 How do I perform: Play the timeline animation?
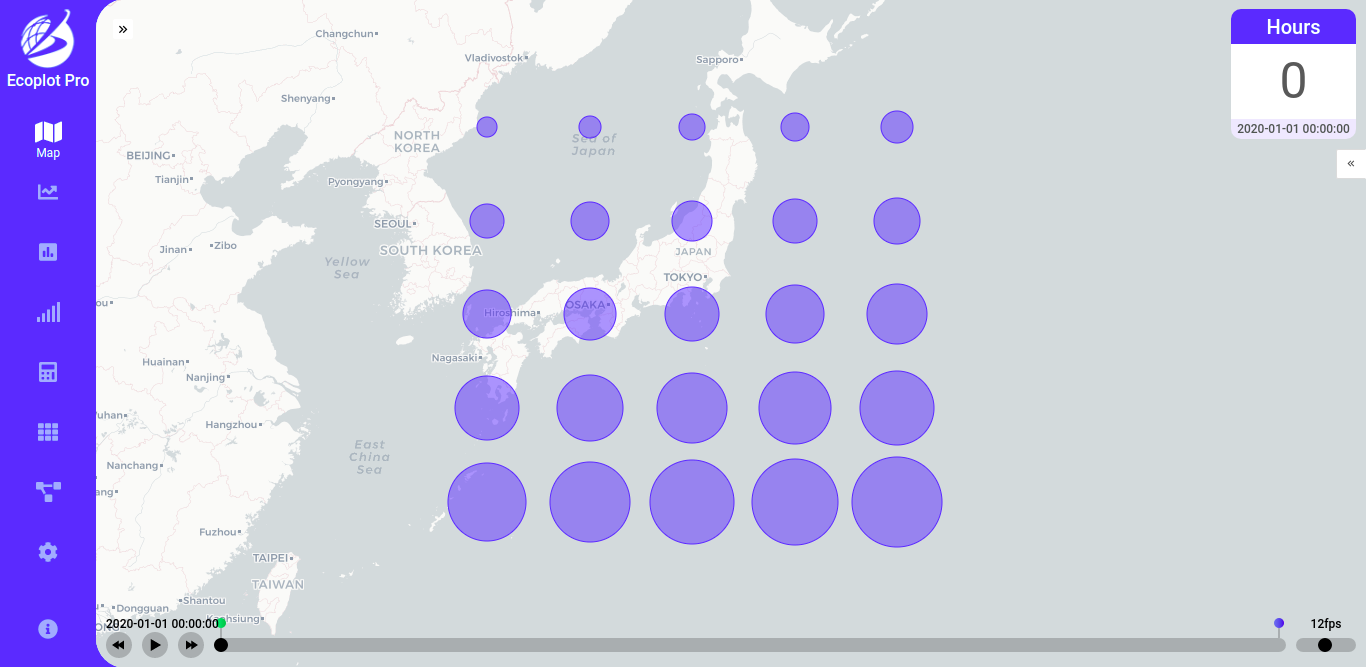(155, 645)
